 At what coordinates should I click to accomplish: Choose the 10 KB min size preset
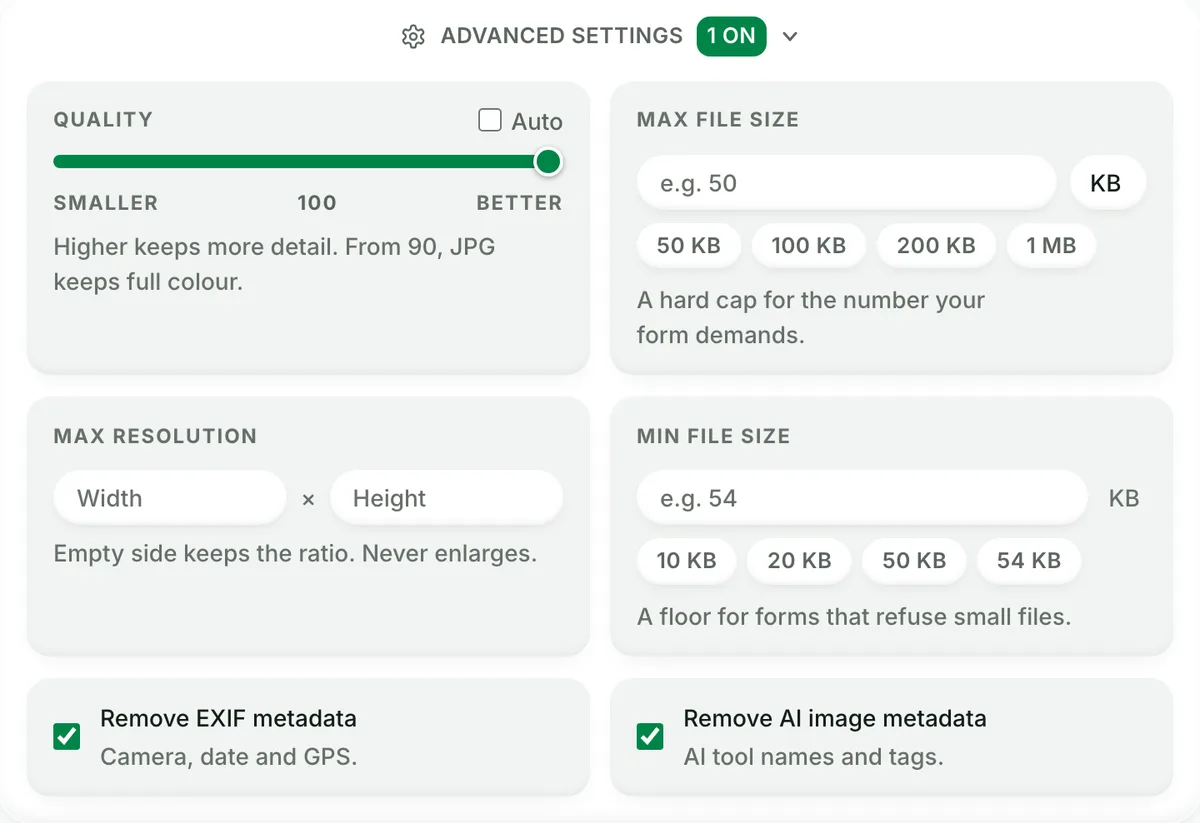pos(687,561)
